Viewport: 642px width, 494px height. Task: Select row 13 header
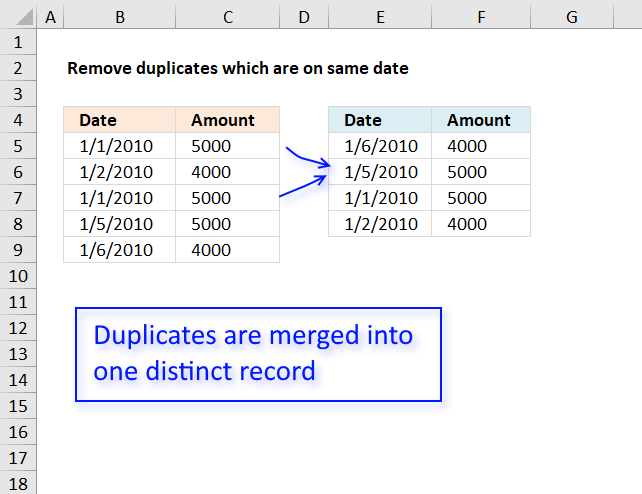click(18, 354)
